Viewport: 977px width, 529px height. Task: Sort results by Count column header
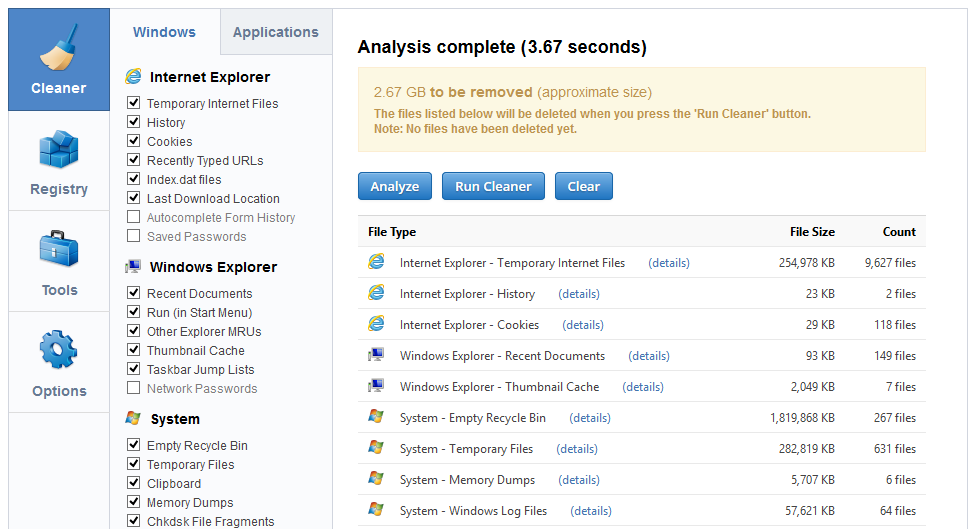click(x=899, y=232)
